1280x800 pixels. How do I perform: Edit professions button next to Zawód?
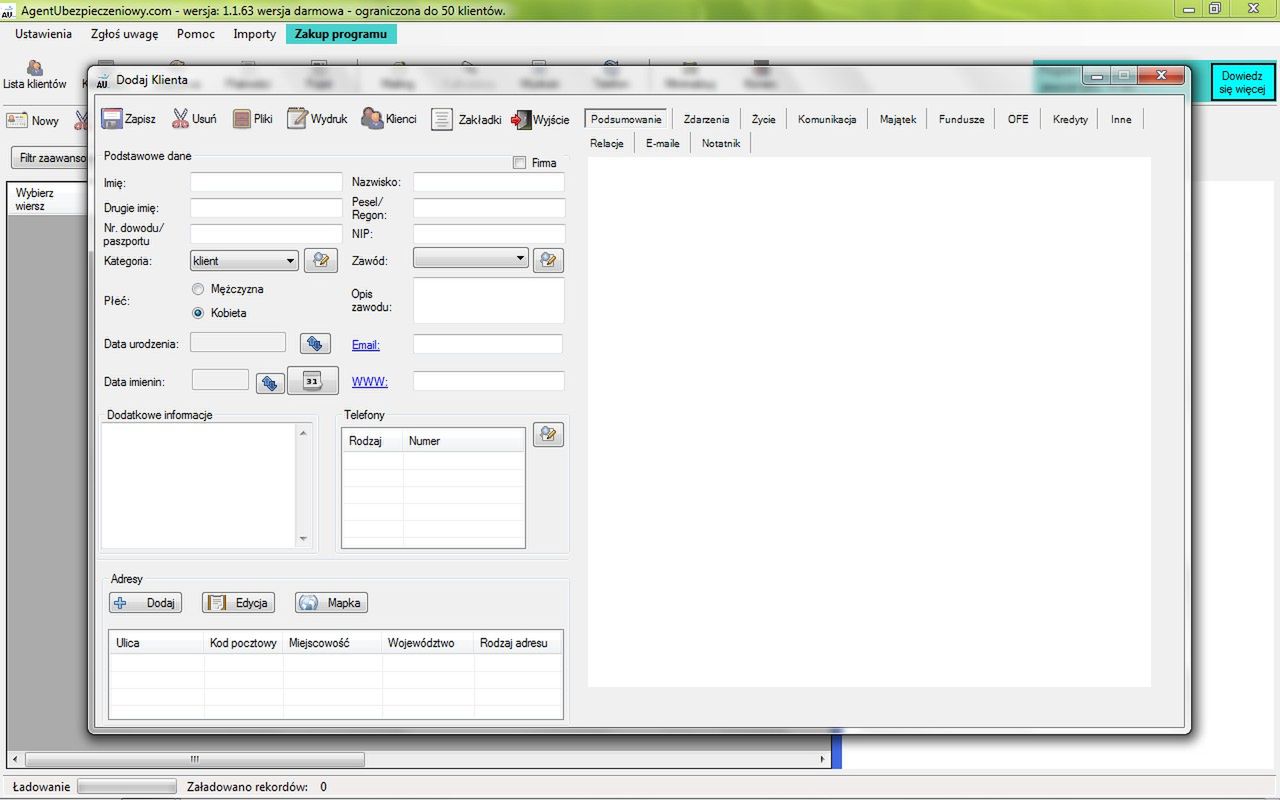pyautogui.click(x=548, y=260)
